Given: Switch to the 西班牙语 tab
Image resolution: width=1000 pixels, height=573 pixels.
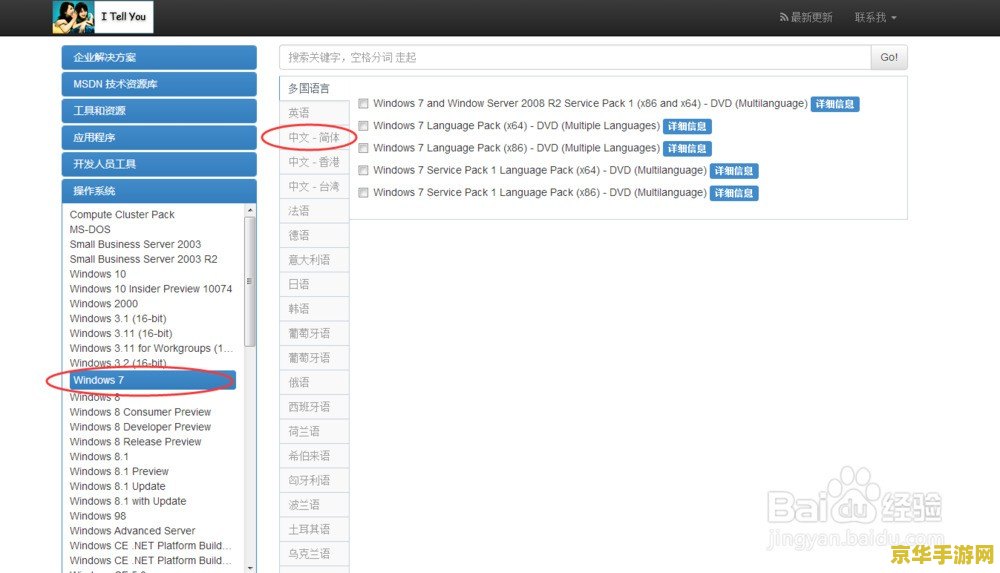Looking at the screenshot, I should click(x=314, y=407).
